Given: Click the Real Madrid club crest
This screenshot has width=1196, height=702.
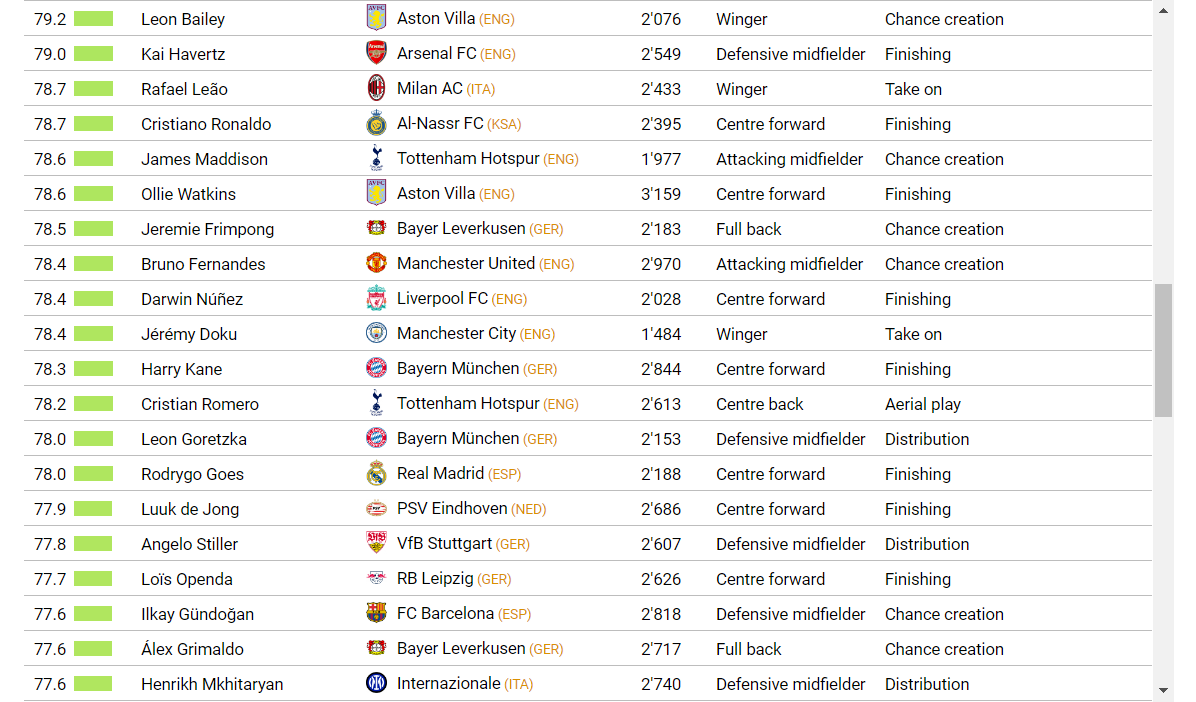Looking at the screenshot, I should (x=376, y=473).
